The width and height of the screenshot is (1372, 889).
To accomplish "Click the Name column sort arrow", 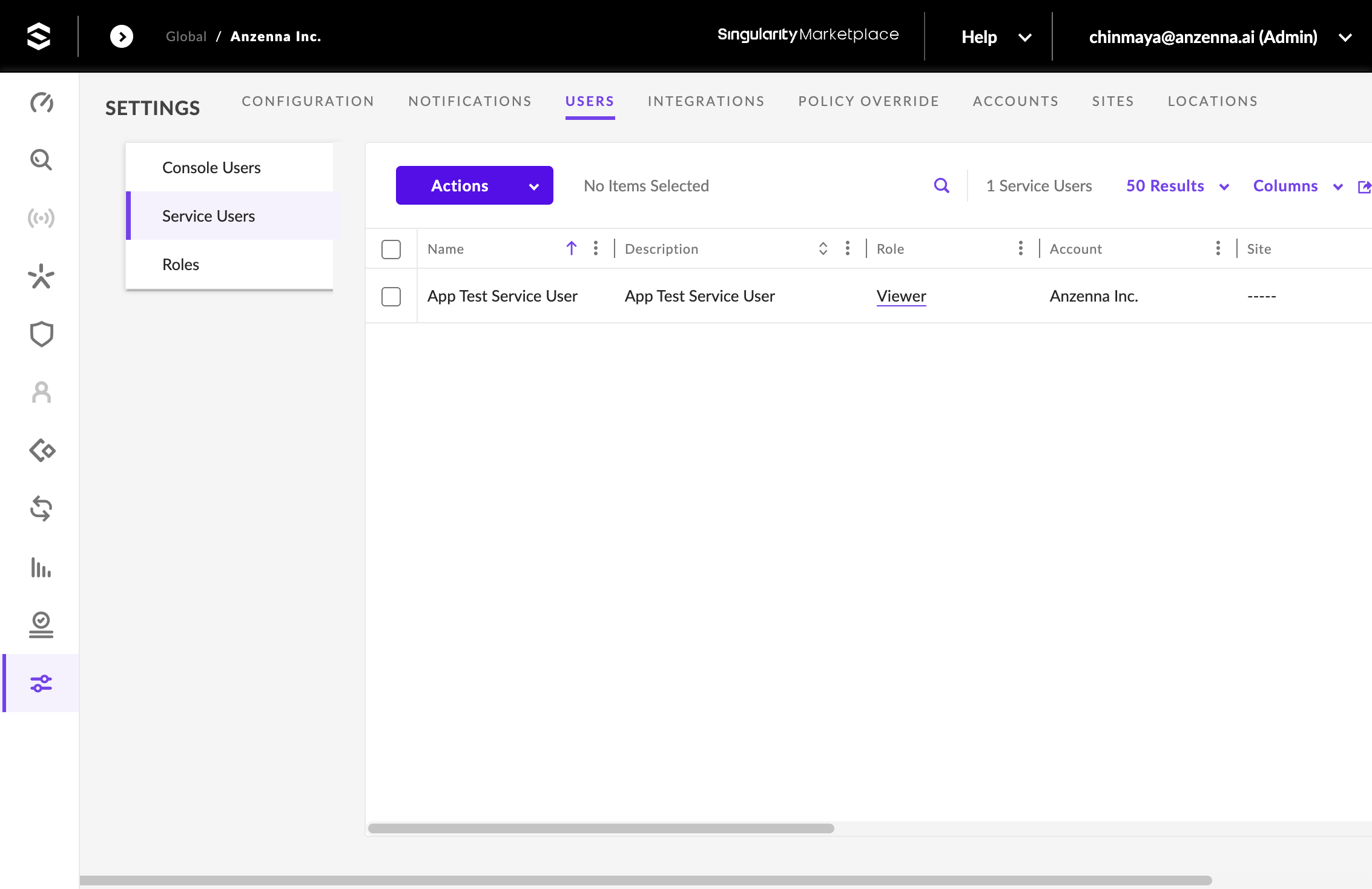I will (x=571, y=248).
